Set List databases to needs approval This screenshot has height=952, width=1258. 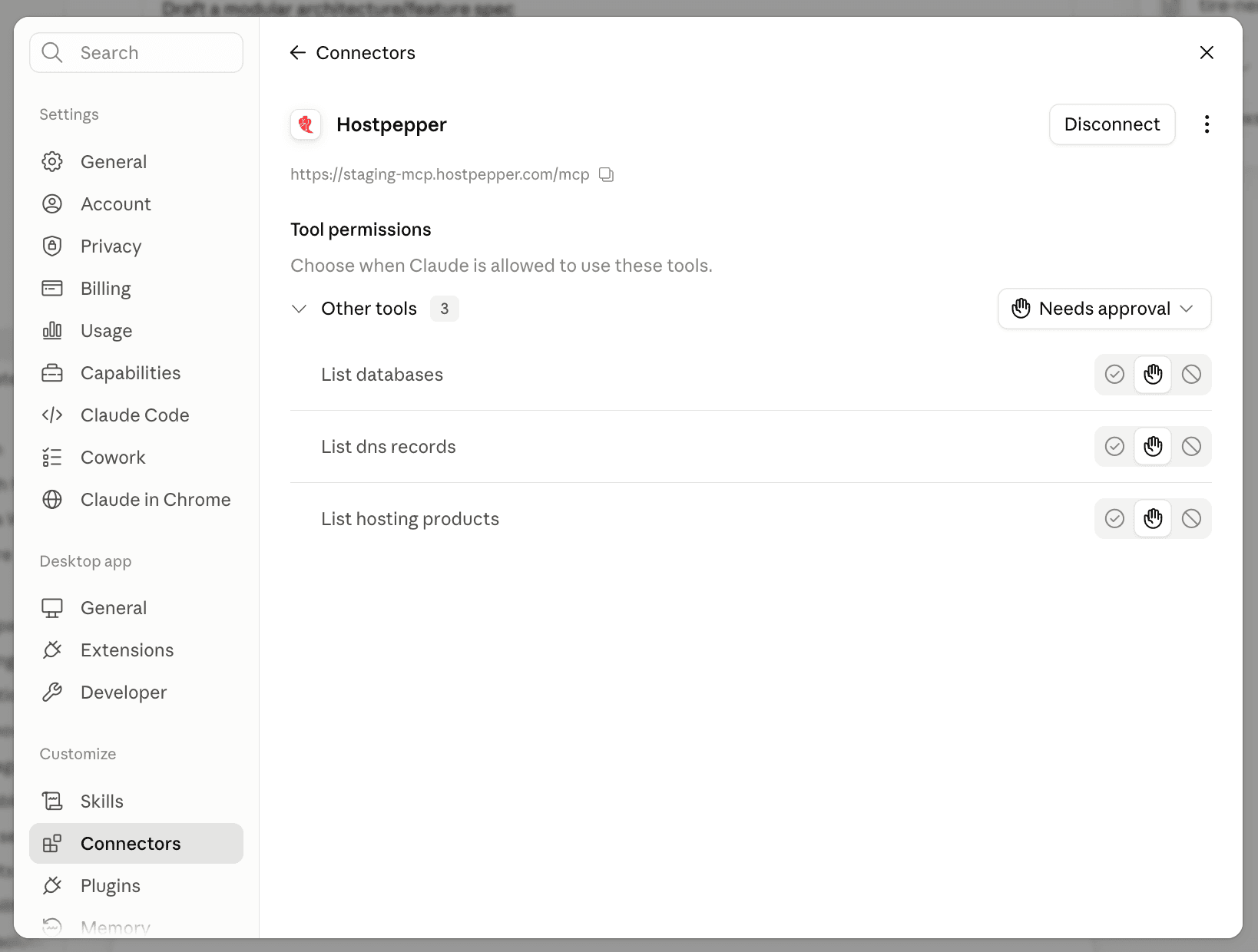click(x=1153, y=374)
